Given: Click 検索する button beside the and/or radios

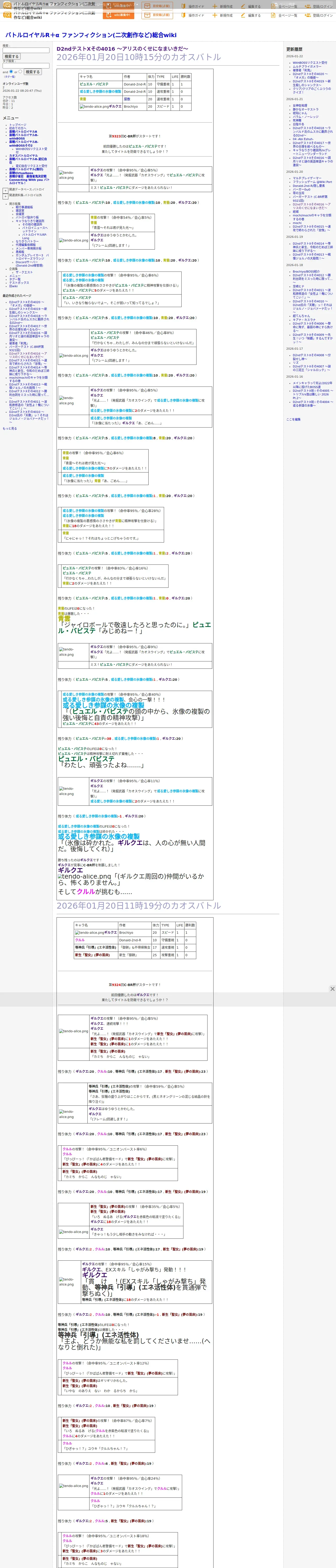Looking at the screenshot, I should pyautogui.click(x=32, y=72).
